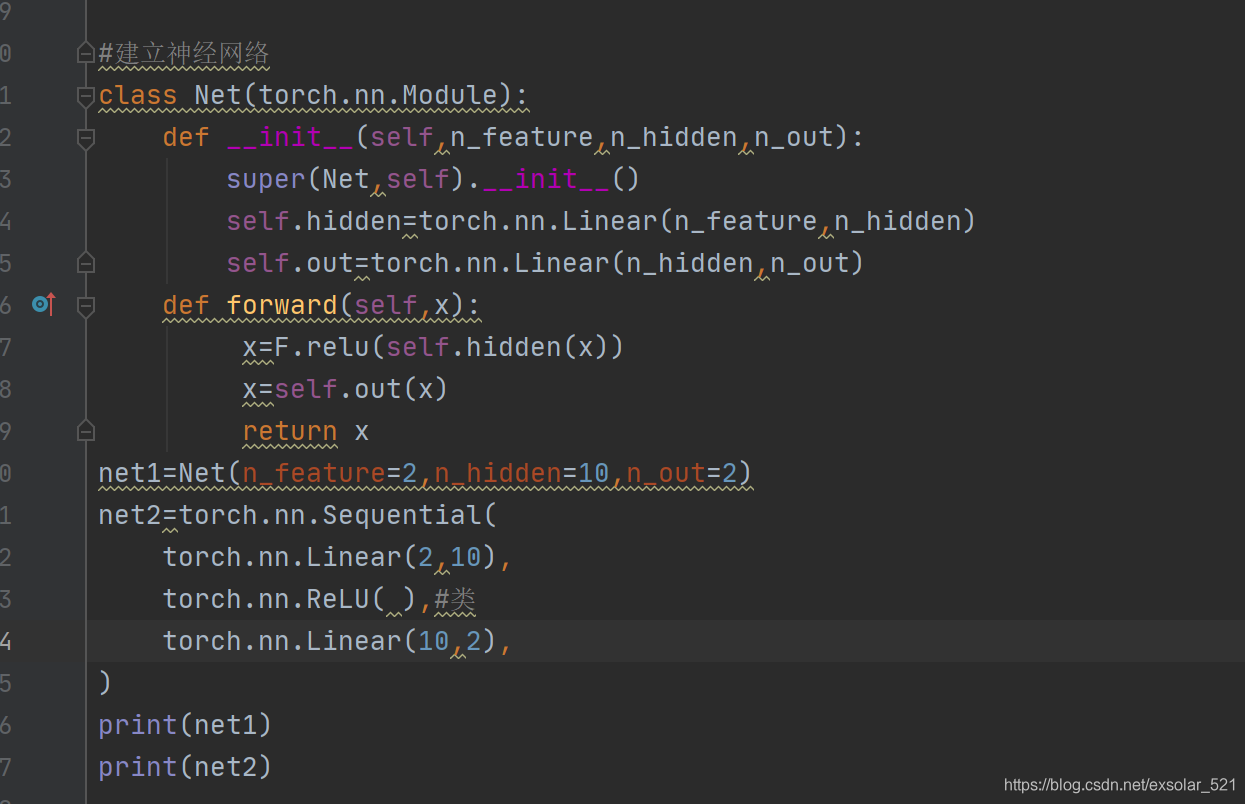
Task: Collapse the class Net code block
Action: (x=86, y=96)
